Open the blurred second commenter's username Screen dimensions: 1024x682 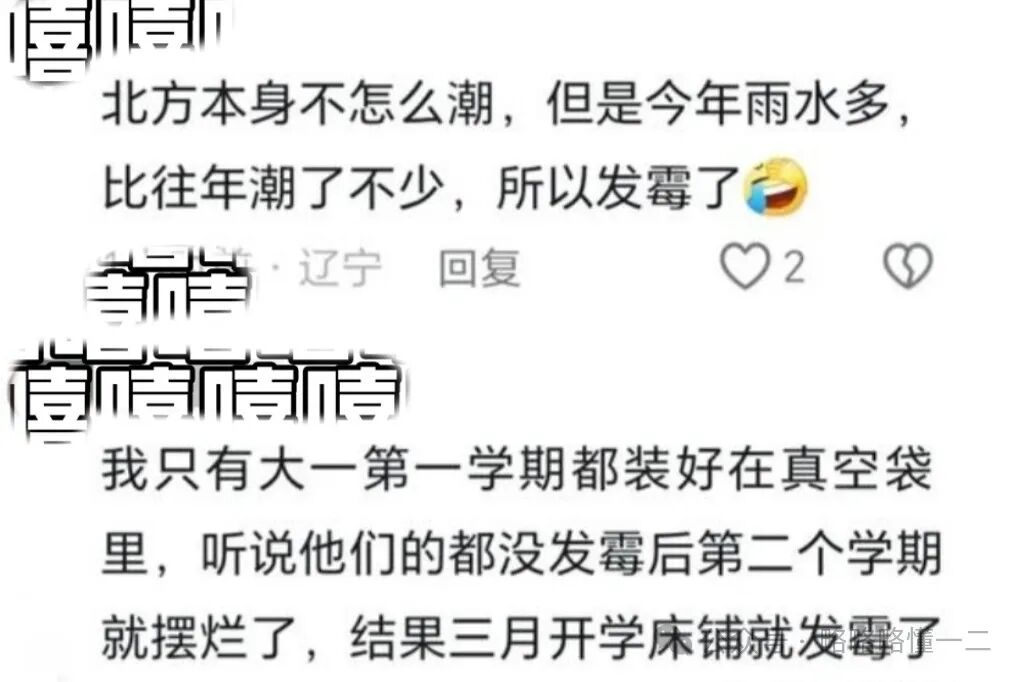pos(206,392)
